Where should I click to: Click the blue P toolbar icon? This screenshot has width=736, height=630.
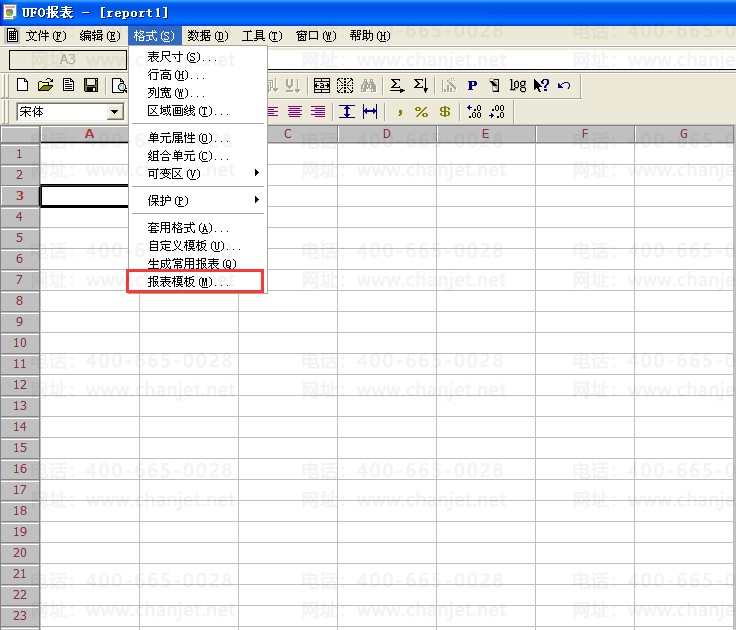[472, 85]
